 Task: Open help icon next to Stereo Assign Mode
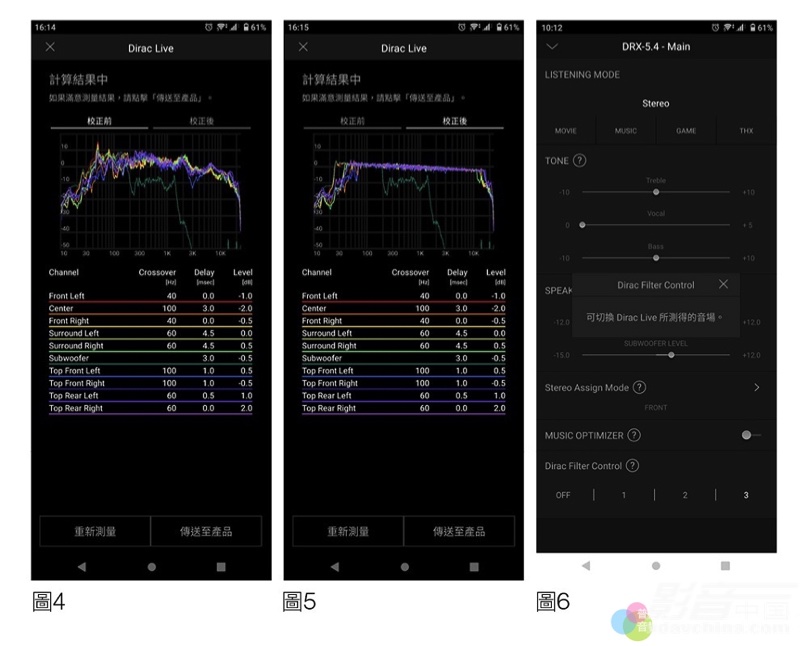[639, 387]
